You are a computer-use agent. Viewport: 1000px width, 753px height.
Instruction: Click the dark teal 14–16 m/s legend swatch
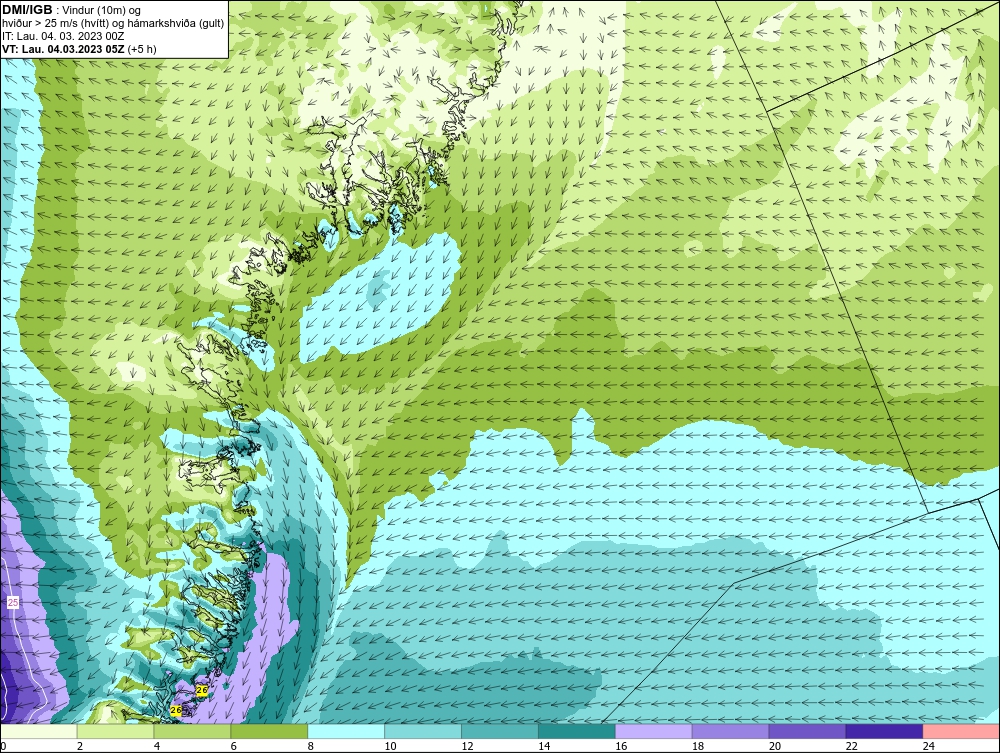[x=577, y=731]
